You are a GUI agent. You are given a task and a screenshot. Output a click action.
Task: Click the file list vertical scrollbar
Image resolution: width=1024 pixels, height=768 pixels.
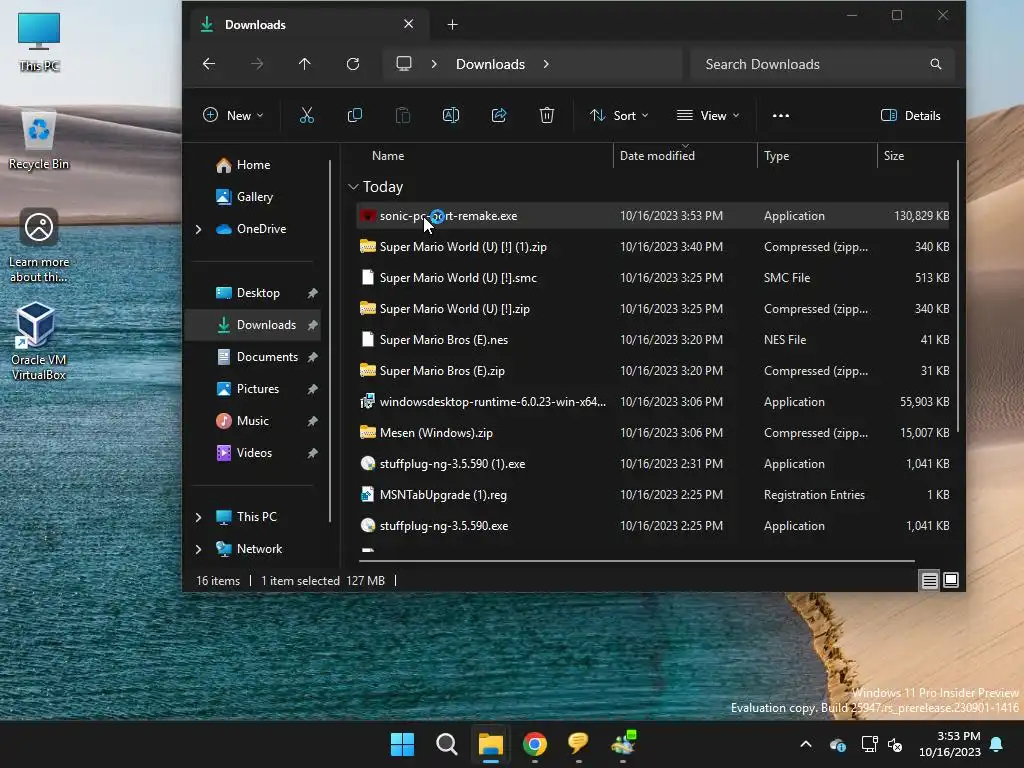[957, 295]
